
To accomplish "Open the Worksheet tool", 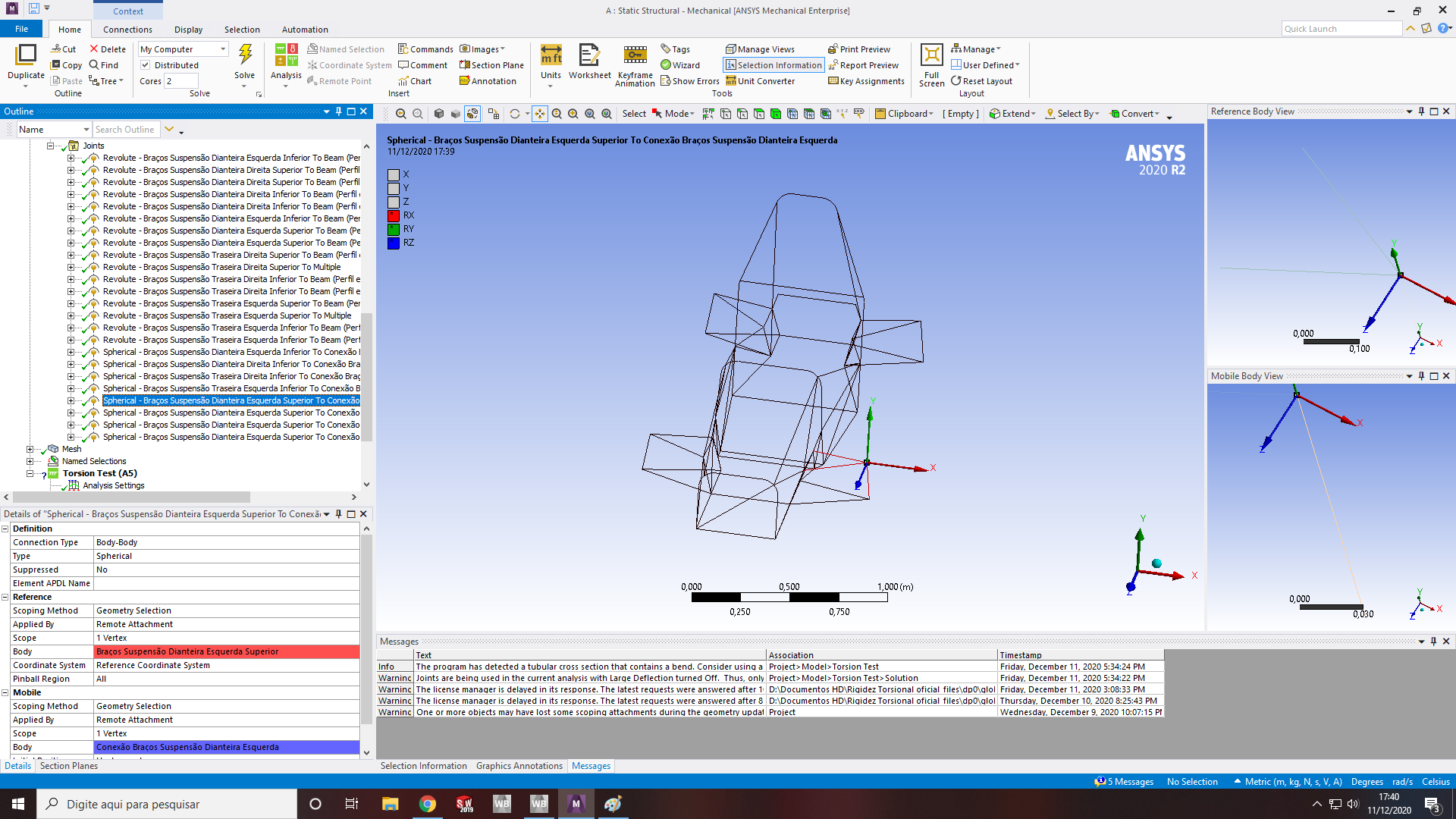I will [589, 61].
